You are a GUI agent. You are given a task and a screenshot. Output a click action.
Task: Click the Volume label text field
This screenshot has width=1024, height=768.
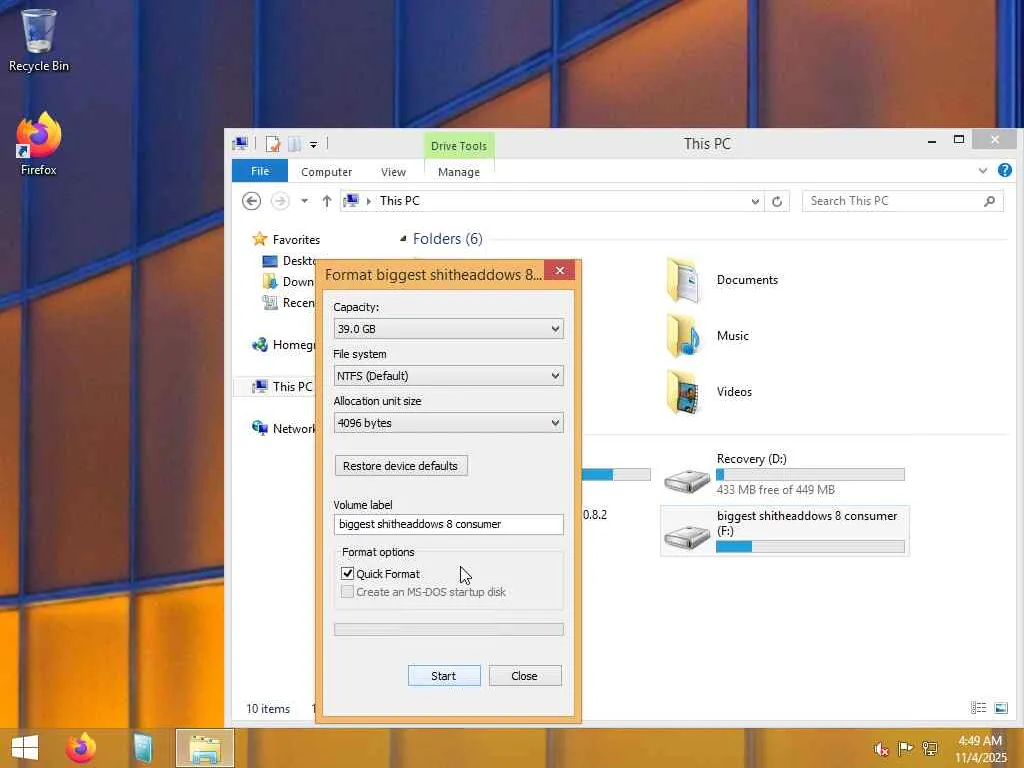[x=448, y=524]
